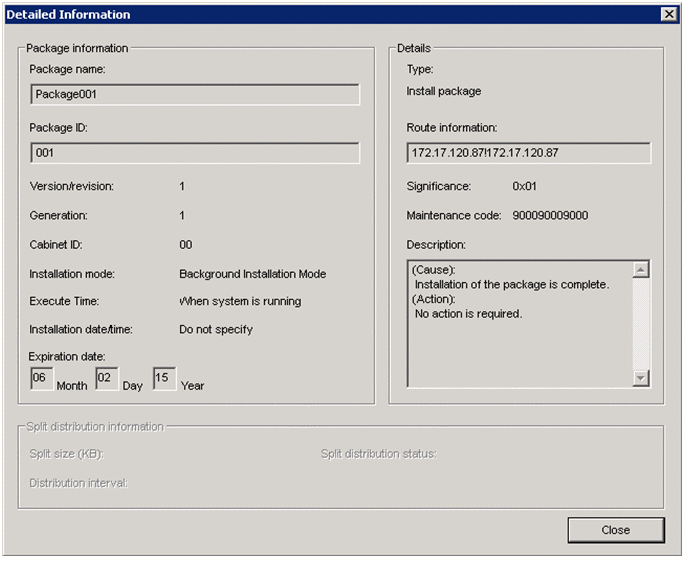Viewport: 685px width, 561px height.
Task: Click the 'When system is running' value
Action: click(x=240, y=301)
